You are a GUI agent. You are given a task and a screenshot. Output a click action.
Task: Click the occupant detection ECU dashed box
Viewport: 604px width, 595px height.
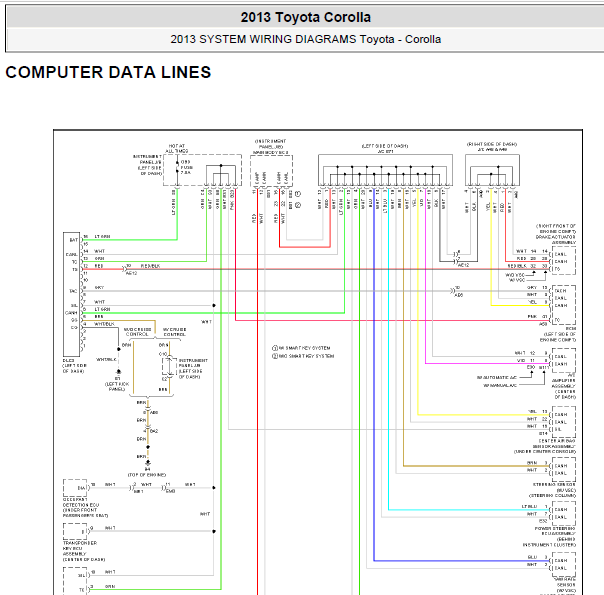(x=75, y=488)
